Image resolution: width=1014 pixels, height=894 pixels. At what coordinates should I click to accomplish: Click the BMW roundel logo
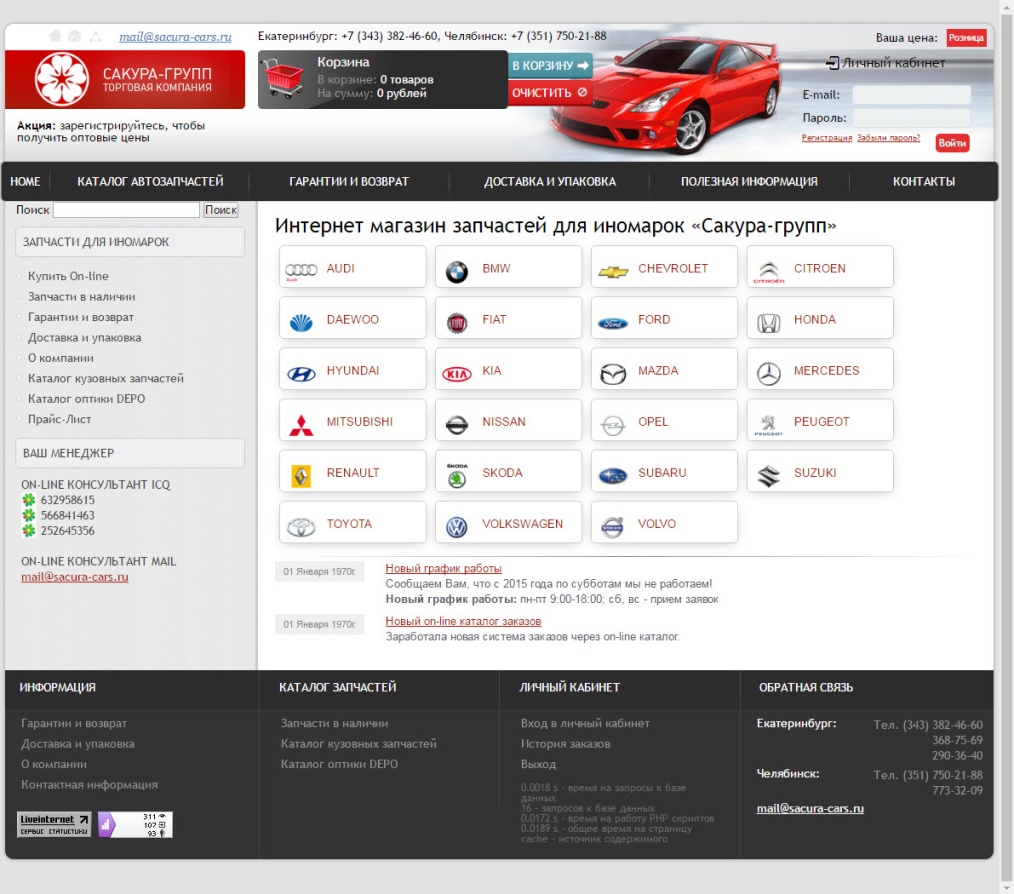457,272
